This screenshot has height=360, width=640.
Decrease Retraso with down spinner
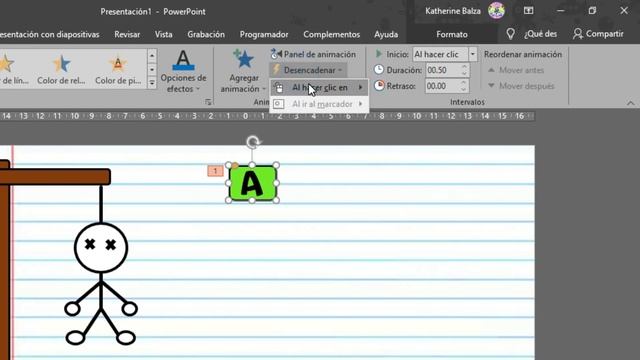point(464,90)
